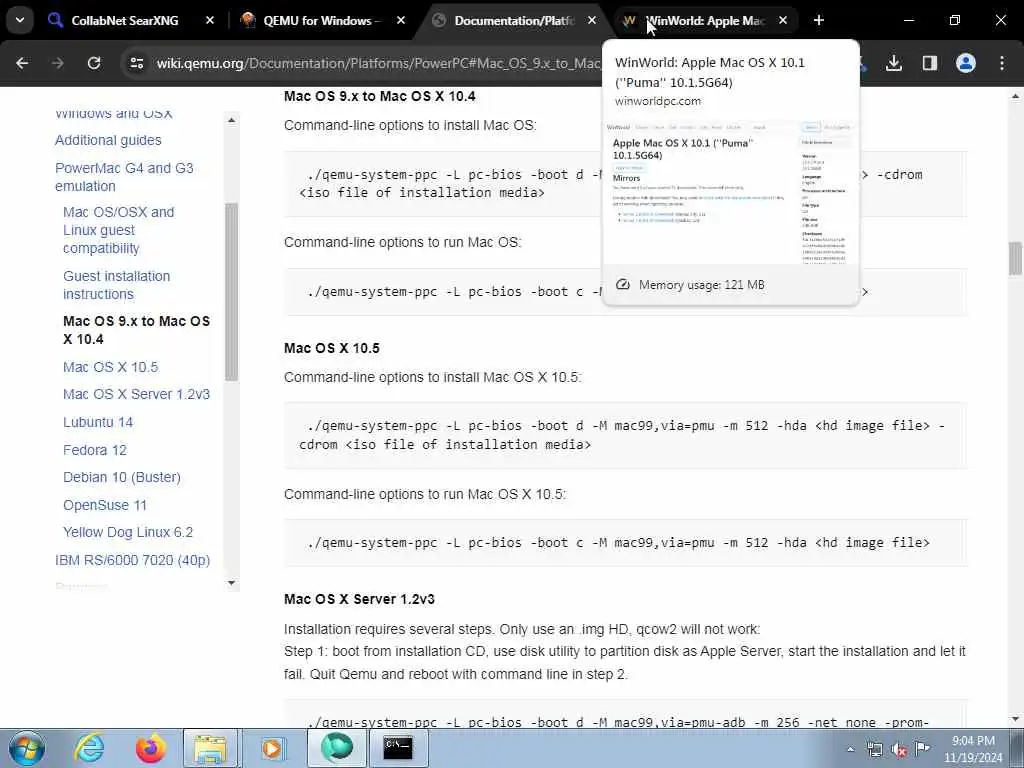Open the Chrome three-dot menu
This screenshot has width=1024, height=768.
pos(1001,63)
